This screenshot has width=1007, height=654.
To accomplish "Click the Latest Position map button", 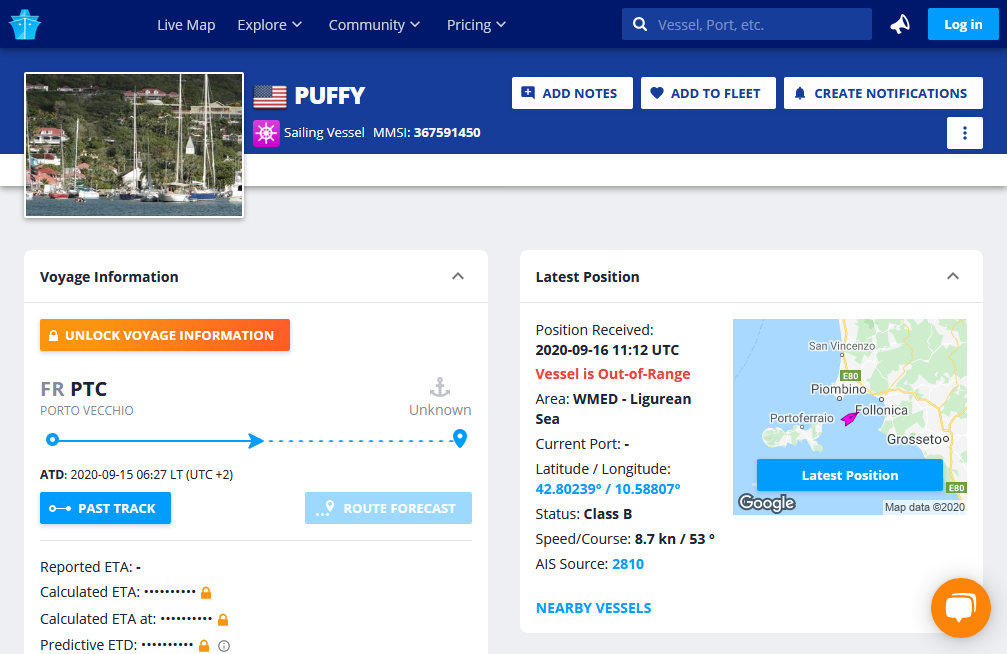I will click(850, 475).
